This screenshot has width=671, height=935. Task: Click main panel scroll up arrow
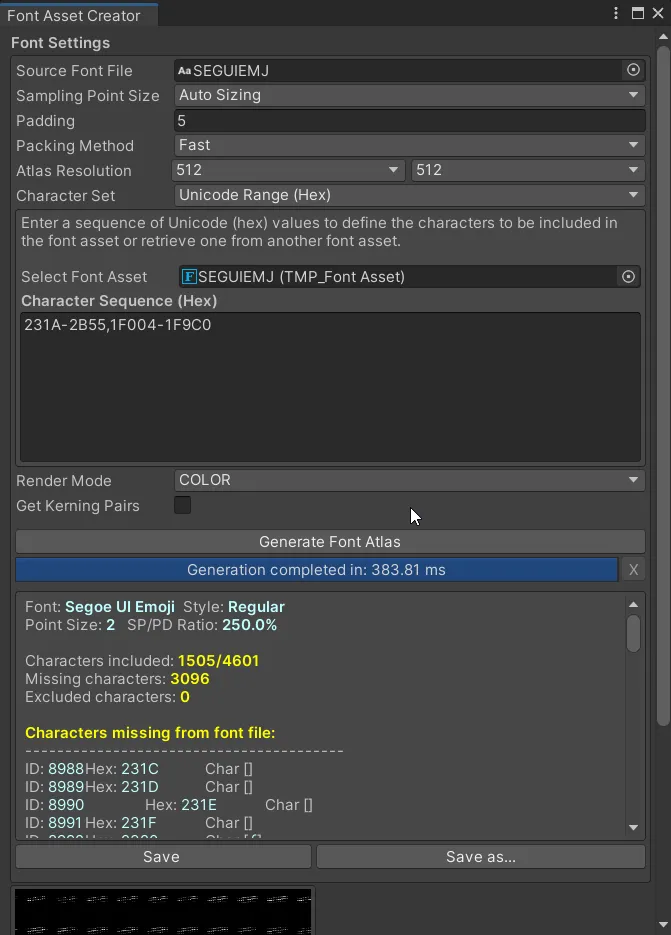(x=663, y=37)
